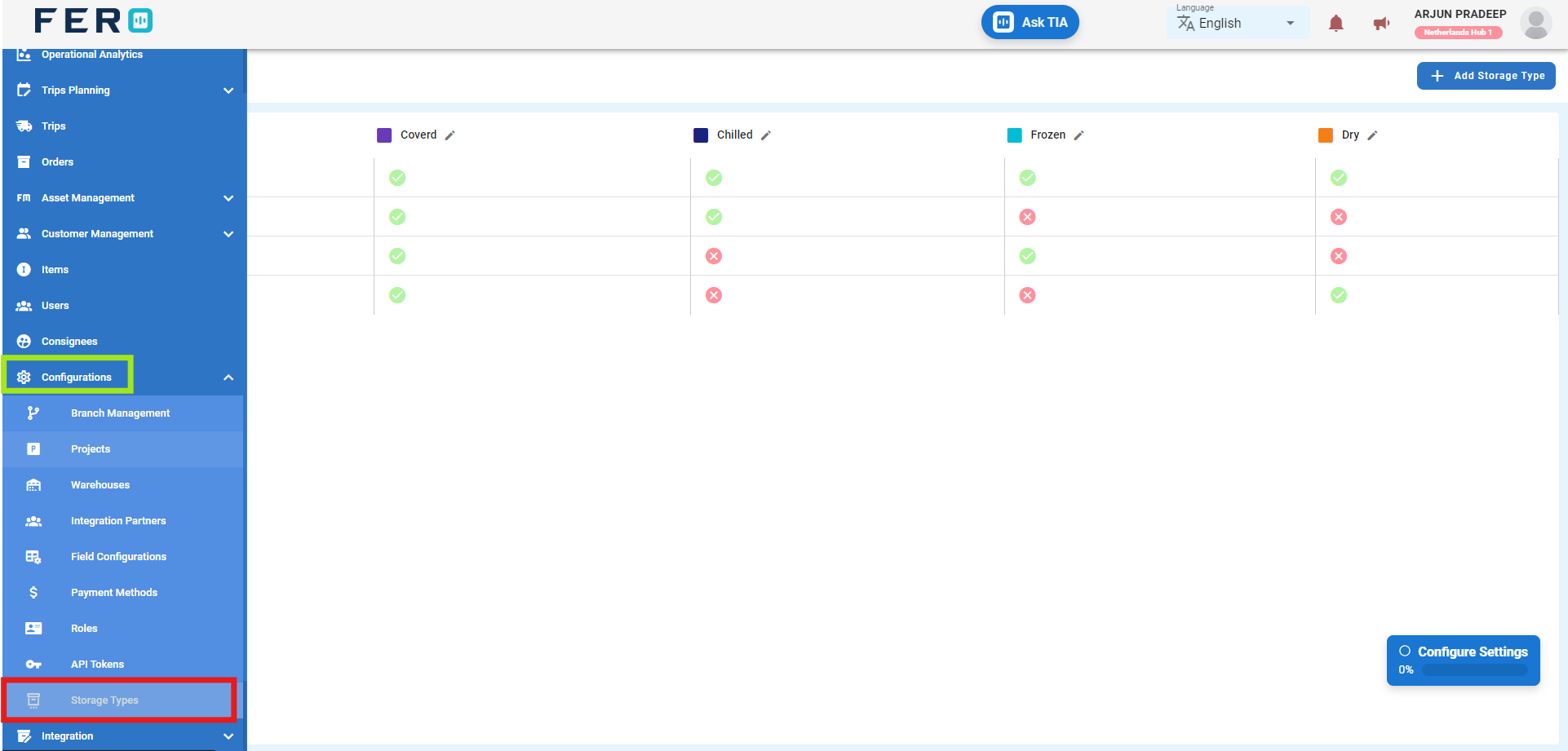Click the navy Chilled color swatch
This screenshot has height=751, width=1568.
(701, 135)
